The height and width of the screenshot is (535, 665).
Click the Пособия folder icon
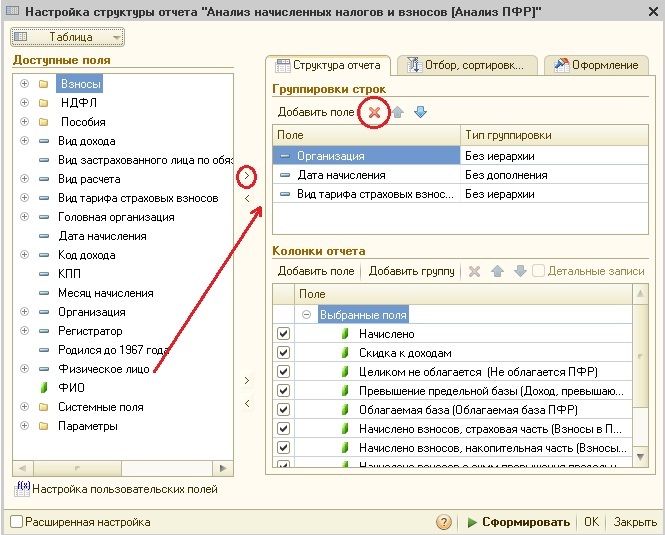tap(43, 122)
